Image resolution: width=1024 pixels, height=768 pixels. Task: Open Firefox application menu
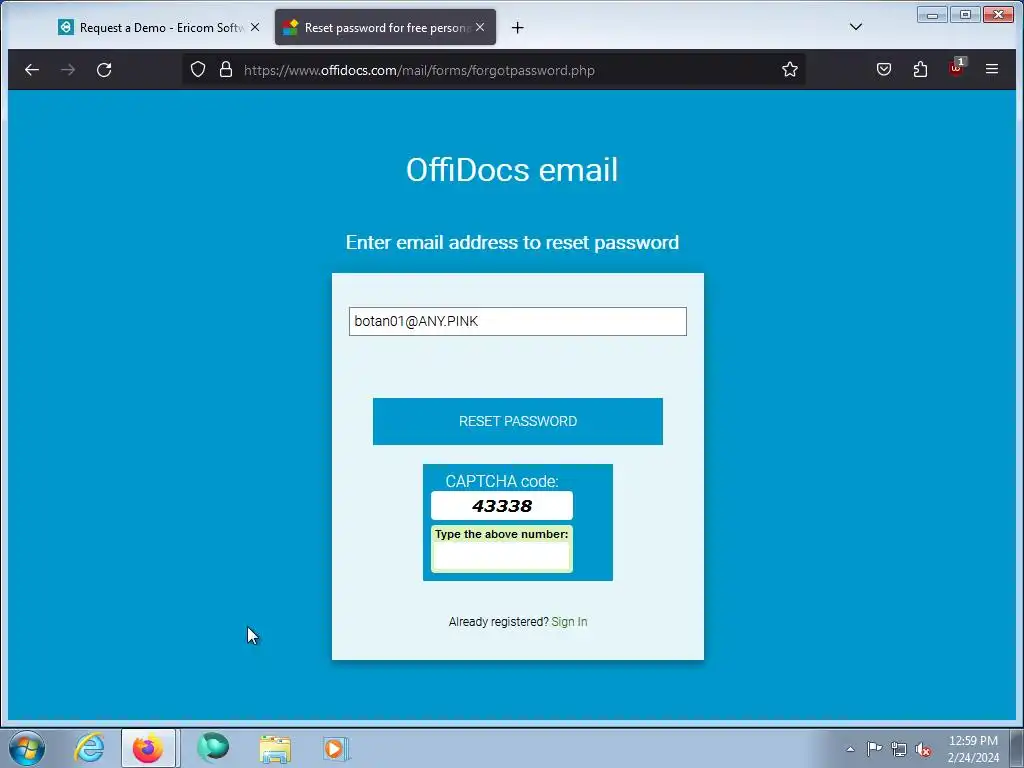tap(991, 69)
